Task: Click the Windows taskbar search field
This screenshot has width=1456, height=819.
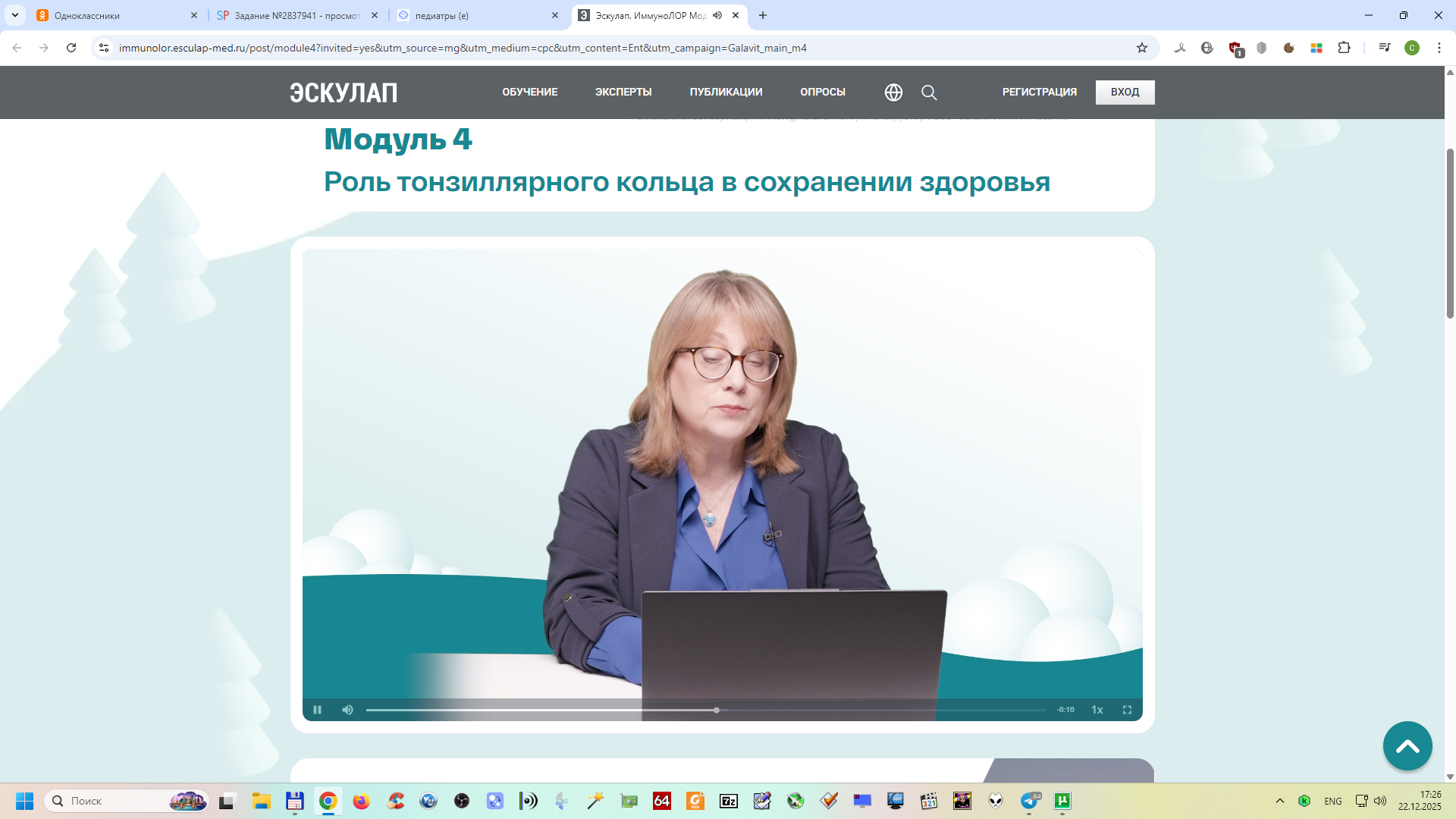Action: [x=114, y=801]
